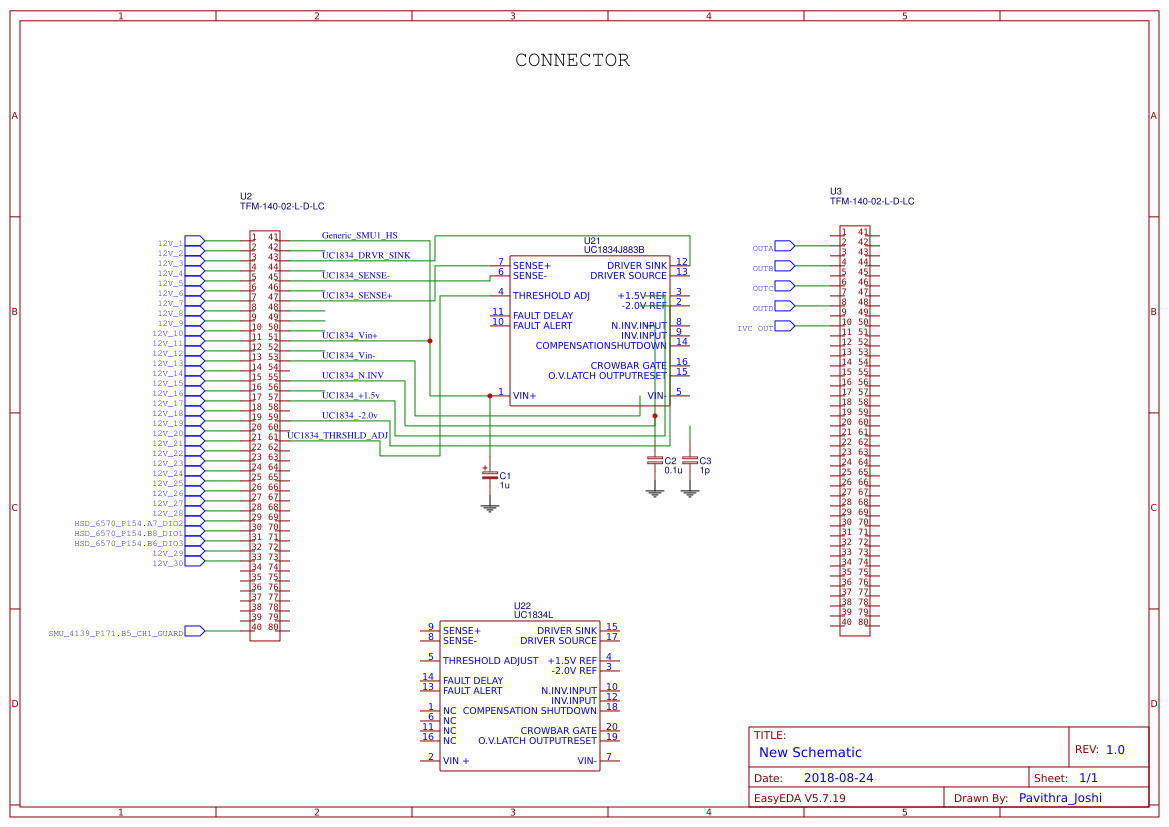Click the DRIVER SOURCE pin label on U21
The height and width of the screenshot is (827, 1169).
click(628, 276)
